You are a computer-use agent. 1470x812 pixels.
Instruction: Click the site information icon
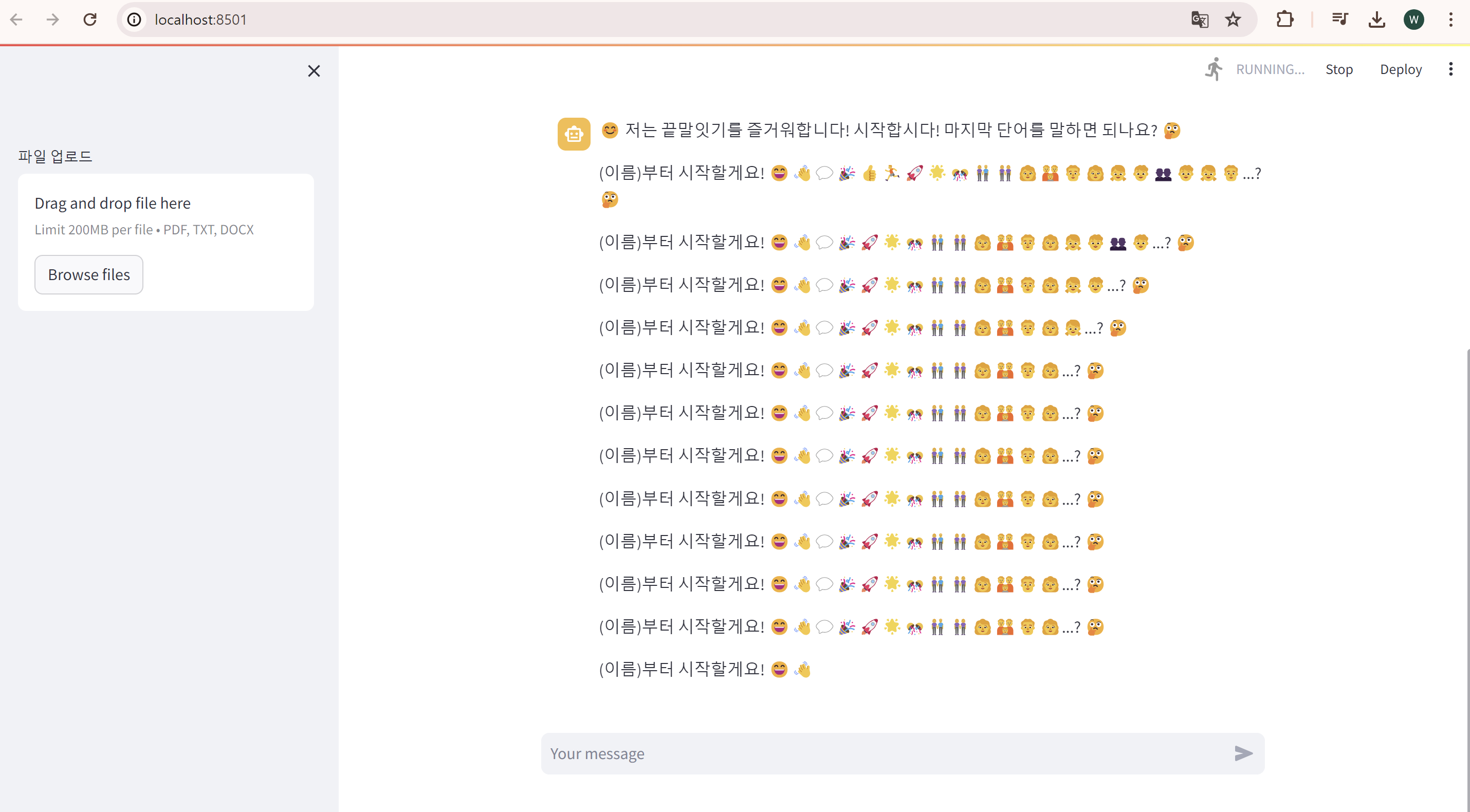134,20
